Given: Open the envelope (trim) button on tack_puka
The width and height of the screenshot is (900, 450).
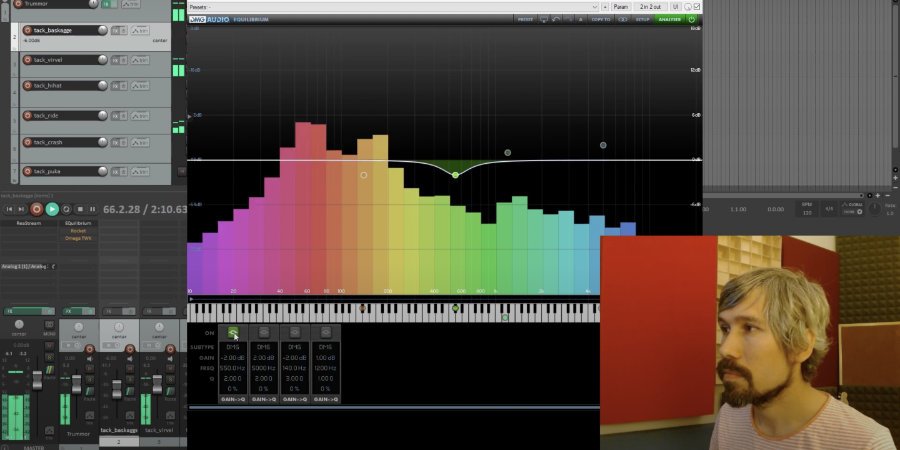Looking at the screenshot, I should pyautogui.click(x=140, y=171).
